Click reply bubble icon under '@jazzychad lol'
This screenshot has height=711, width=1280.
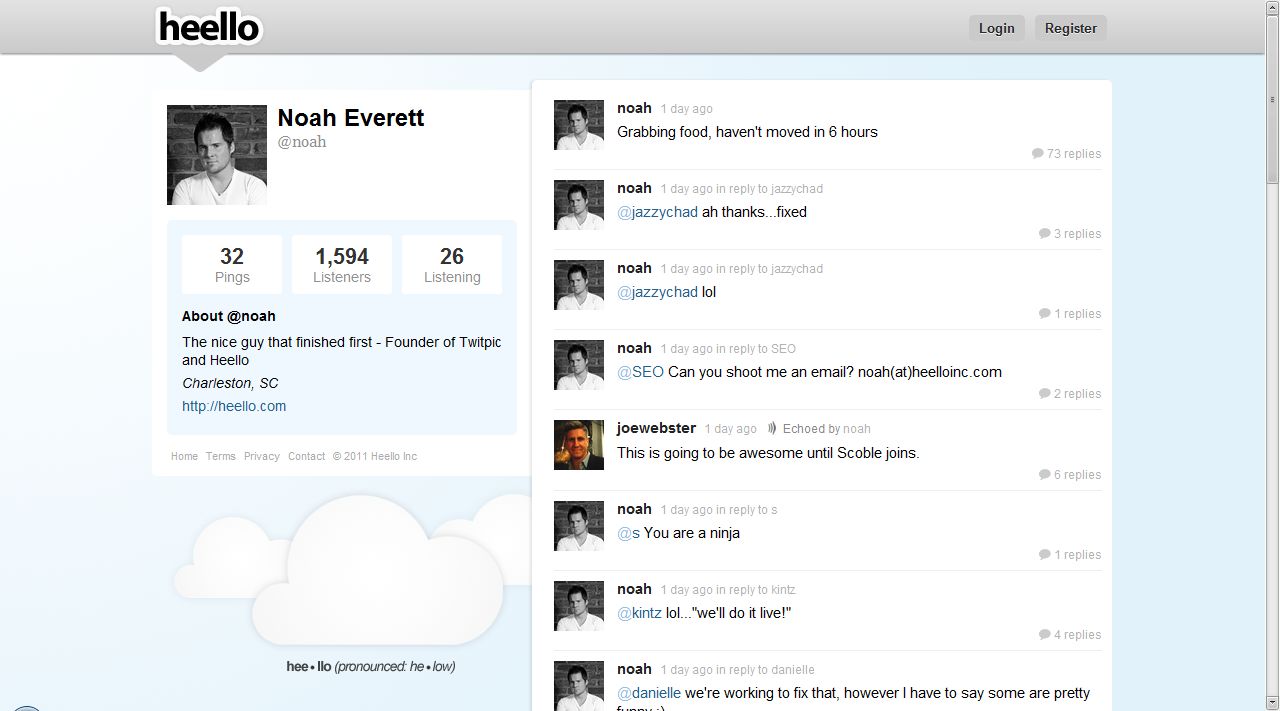tap(1045, 314)
